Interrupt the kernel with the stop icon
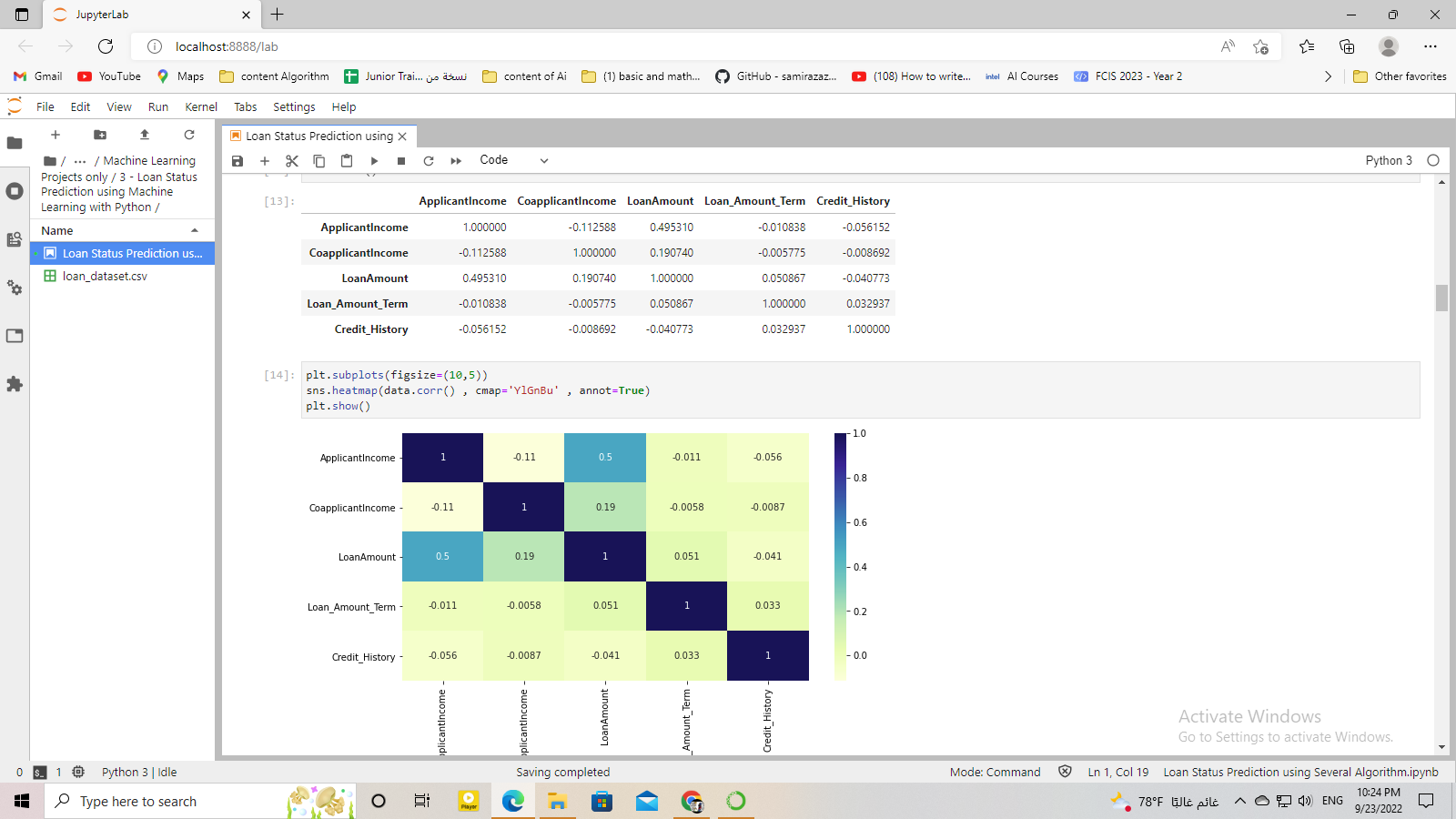This screenshot has width=1456, height=819. (400, 160)
